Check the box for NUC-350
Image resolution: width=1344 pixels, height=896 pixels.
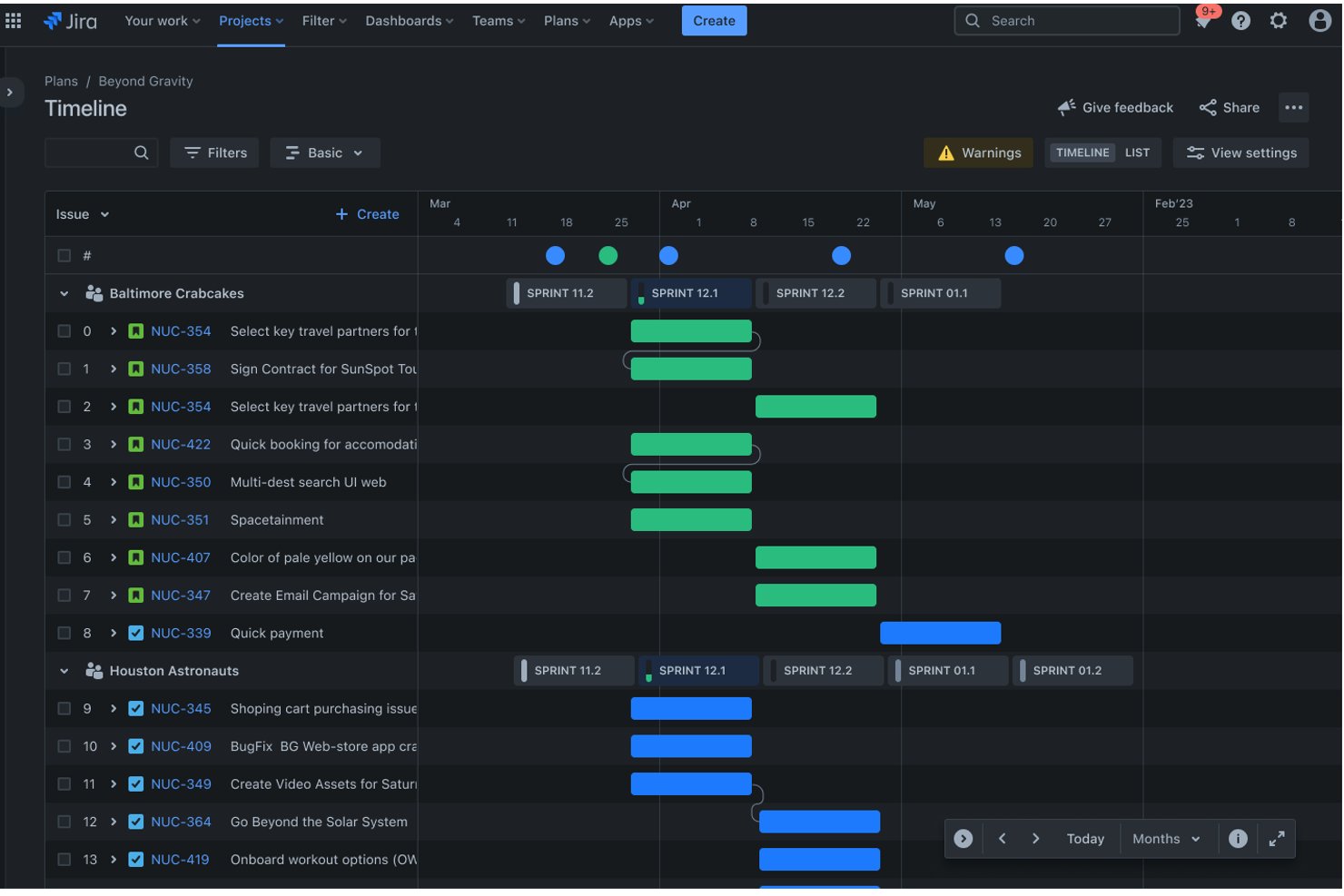(64, 482)
